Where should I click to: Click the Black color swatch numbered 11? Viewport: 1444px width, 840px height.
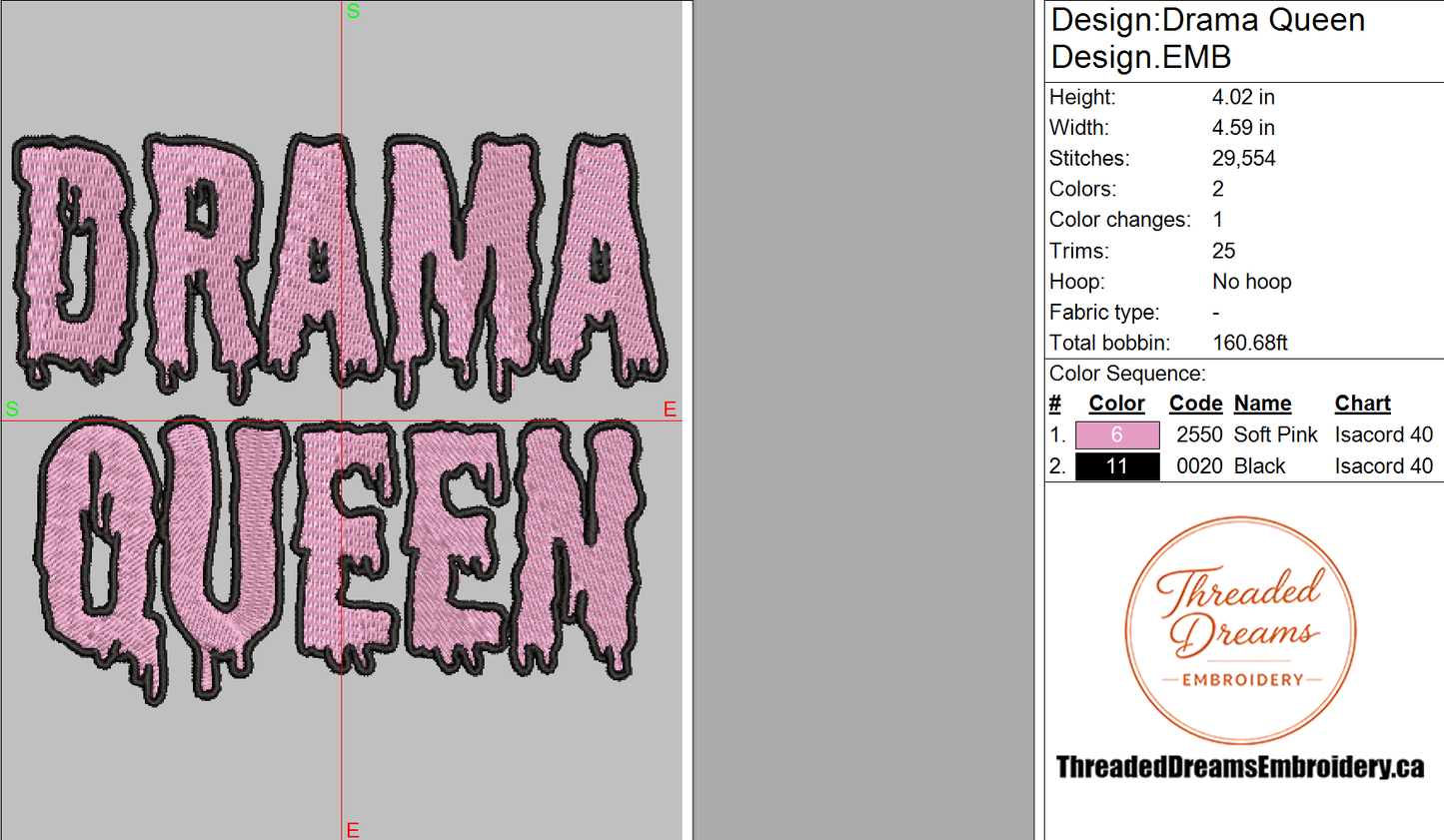tap(1117, 466)
